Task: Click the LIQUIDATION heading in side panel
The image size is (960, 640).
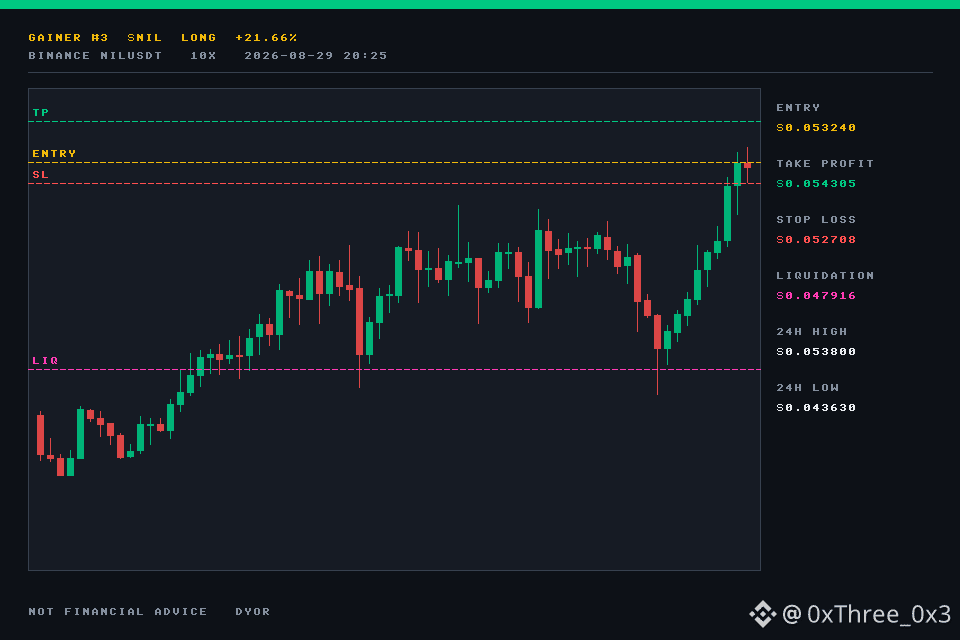Action: 825,276
